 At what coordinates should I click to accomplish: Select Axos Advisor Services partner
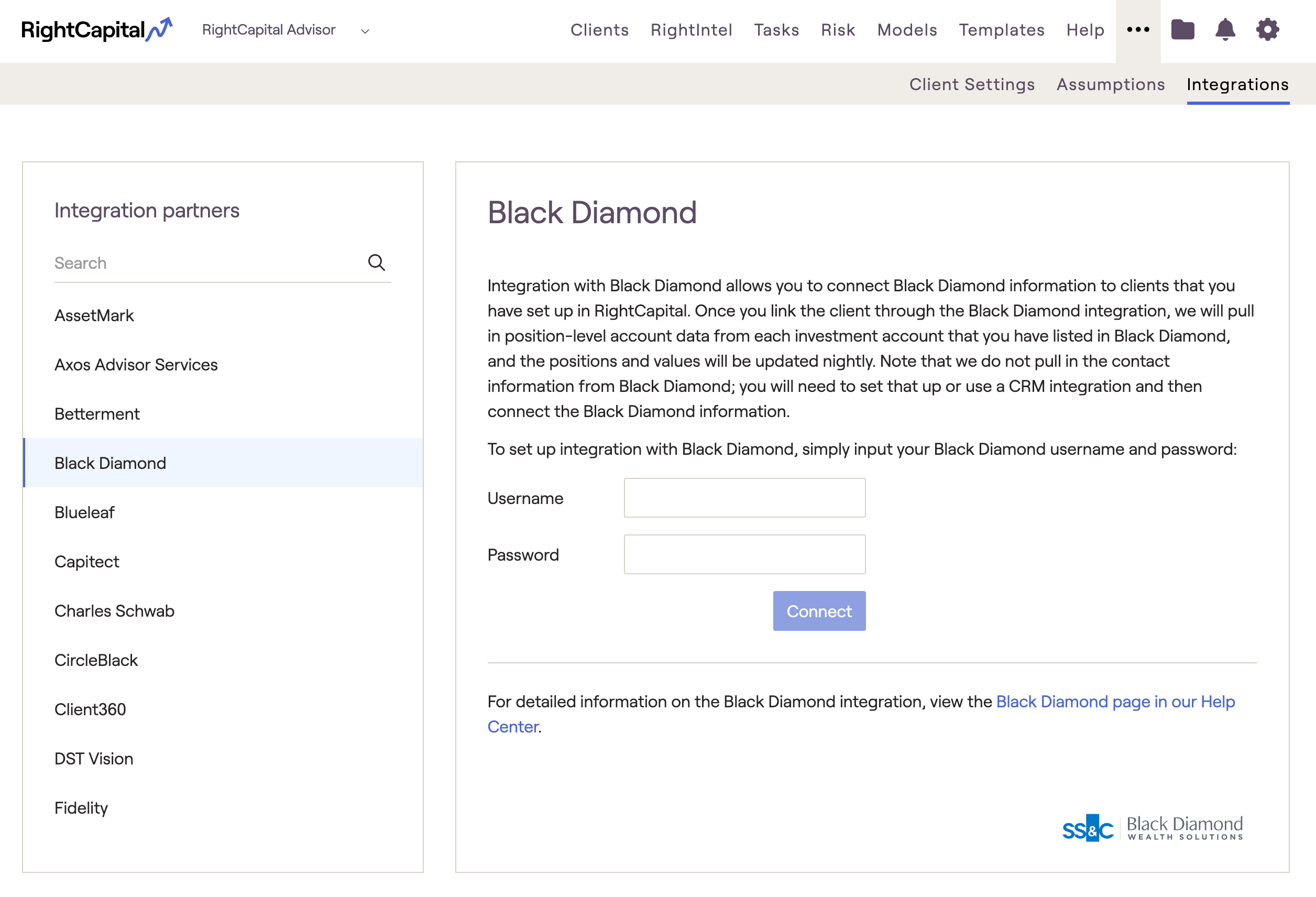click(x=223, y=365)
